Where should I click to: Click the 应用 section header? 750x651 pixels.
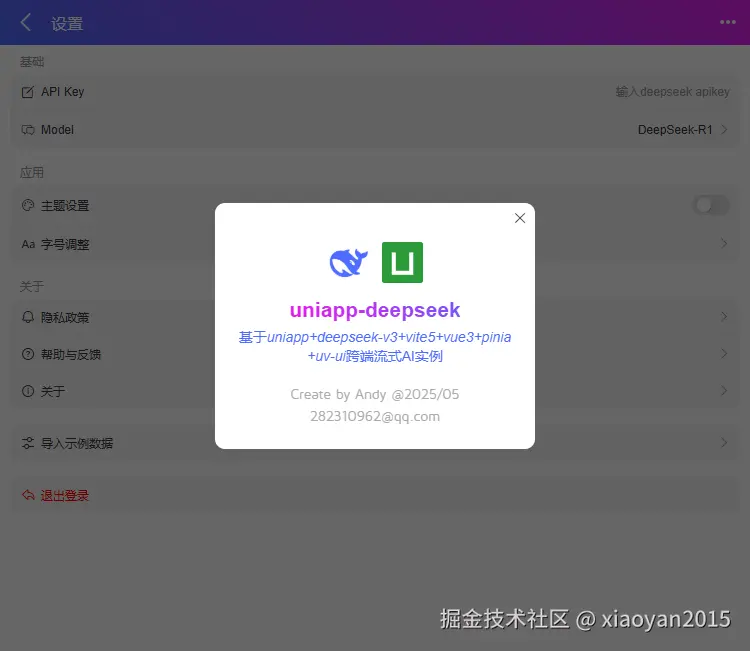[32, 172]
